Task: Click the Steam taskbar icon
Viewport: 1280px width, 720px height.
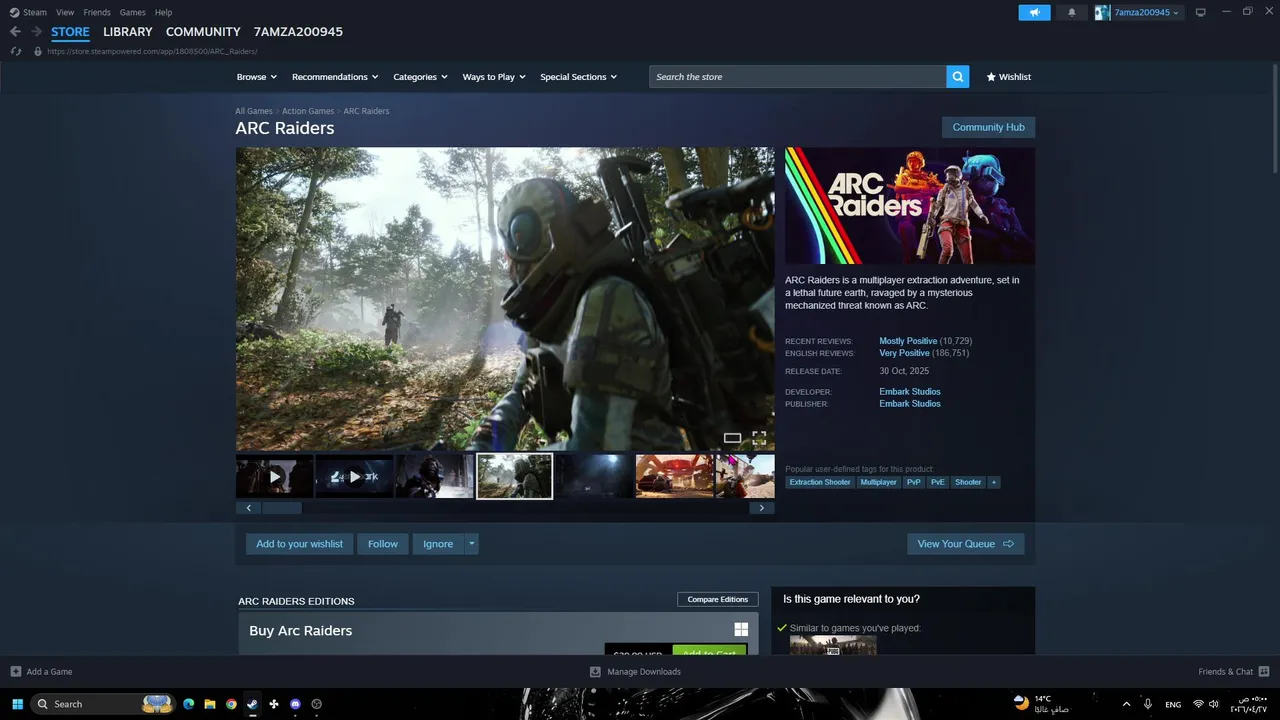Action: coord(252,704)
